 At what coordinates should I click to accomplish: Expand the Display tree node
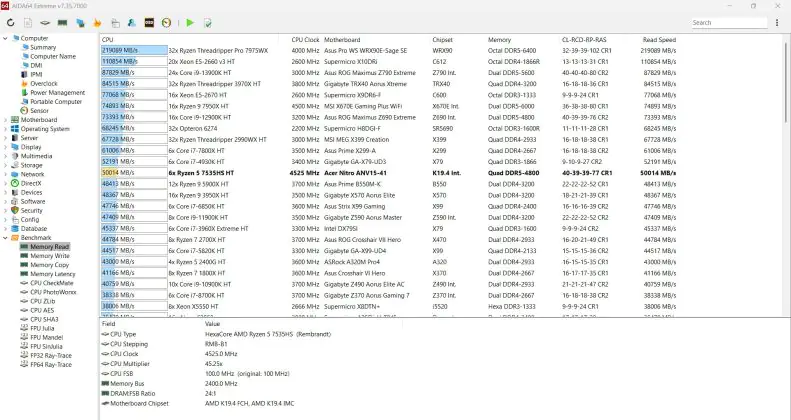pos(5,147)
